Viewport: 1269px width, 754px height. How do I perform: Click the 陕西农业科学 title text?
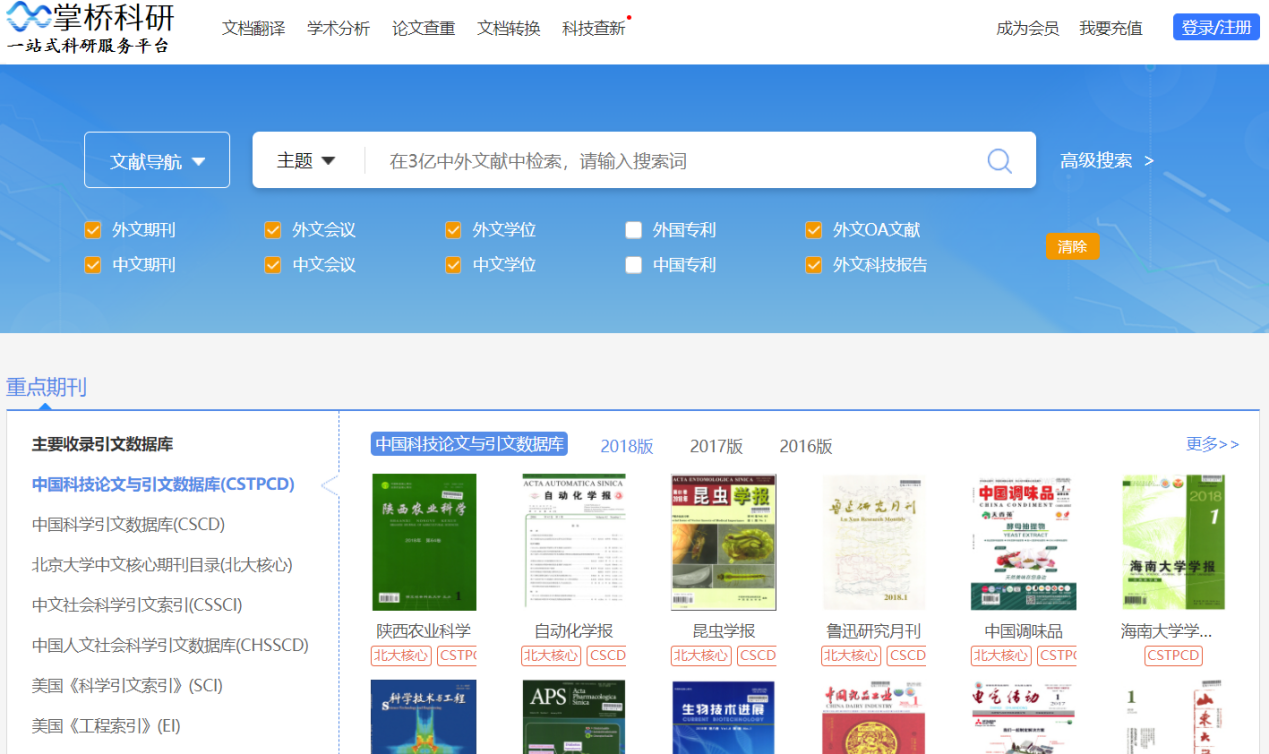[424, 631]
